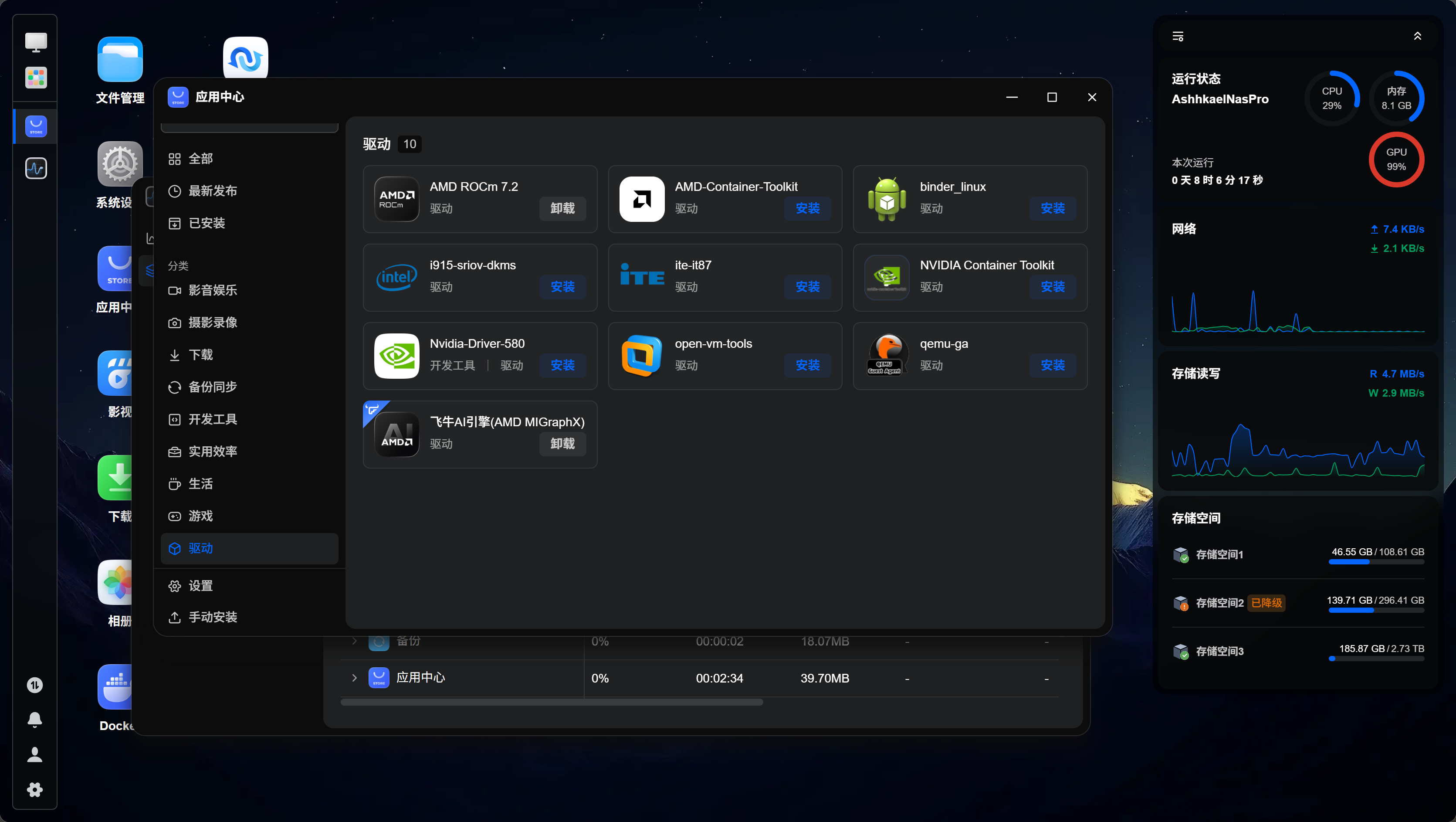Select 已安装 in the sidebar
This screenshot has width=1456, height=822.
click(249, 223)
